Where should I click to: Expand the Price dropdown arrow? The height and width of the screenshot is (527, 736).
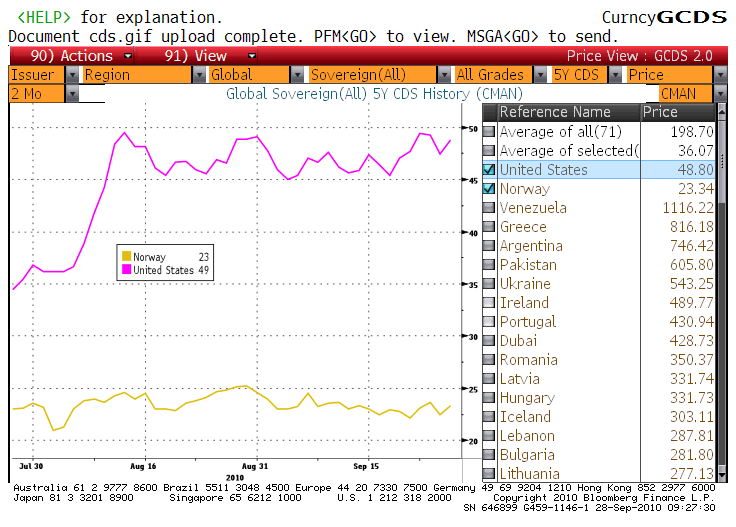point(720,75)
